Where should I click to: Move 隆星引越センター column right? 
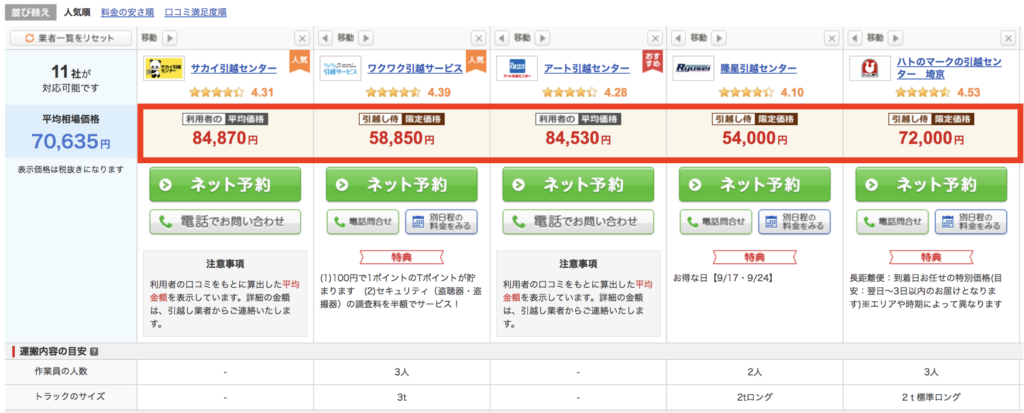[719, 39]
